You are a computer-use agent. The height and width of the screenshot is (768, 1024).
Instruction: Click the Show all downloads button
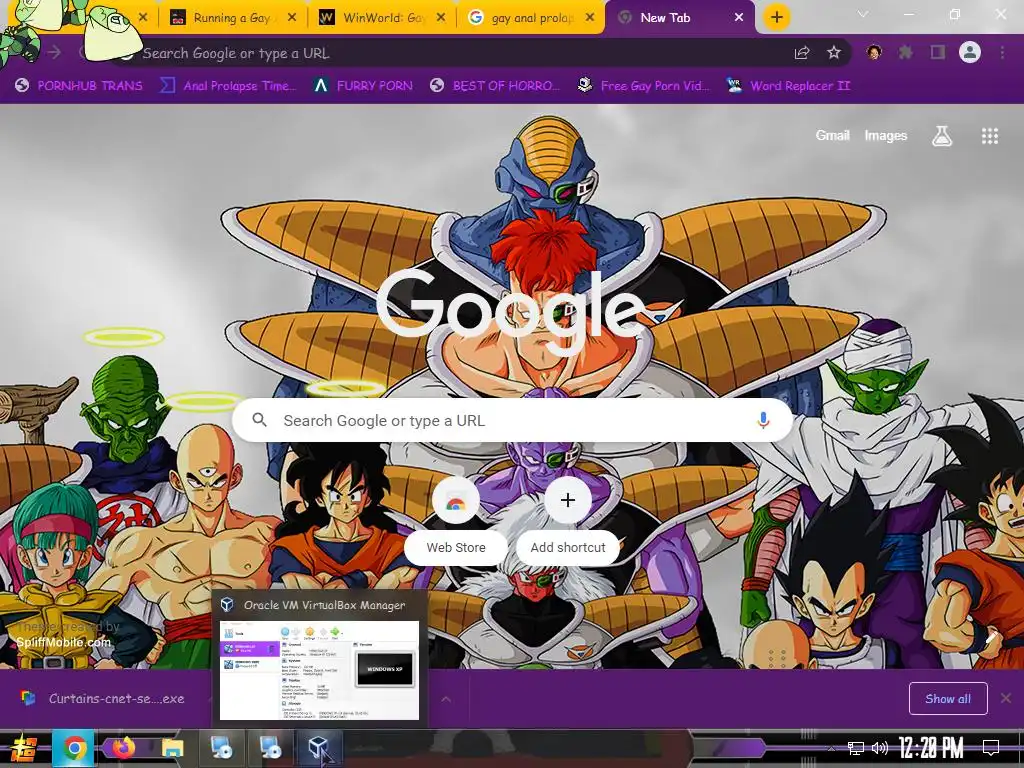(x=948, y=699)
